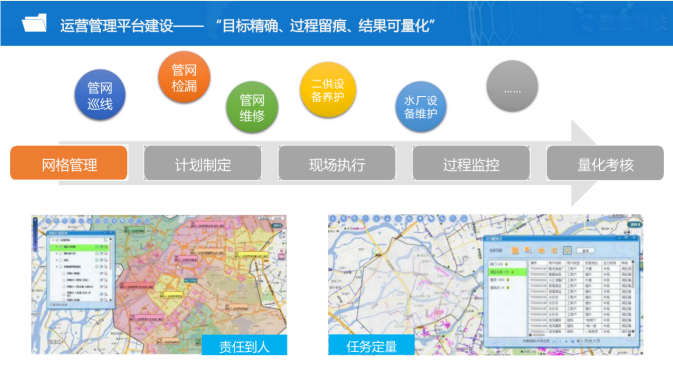Select the orange 管网检漏 circle

point(184,77)
